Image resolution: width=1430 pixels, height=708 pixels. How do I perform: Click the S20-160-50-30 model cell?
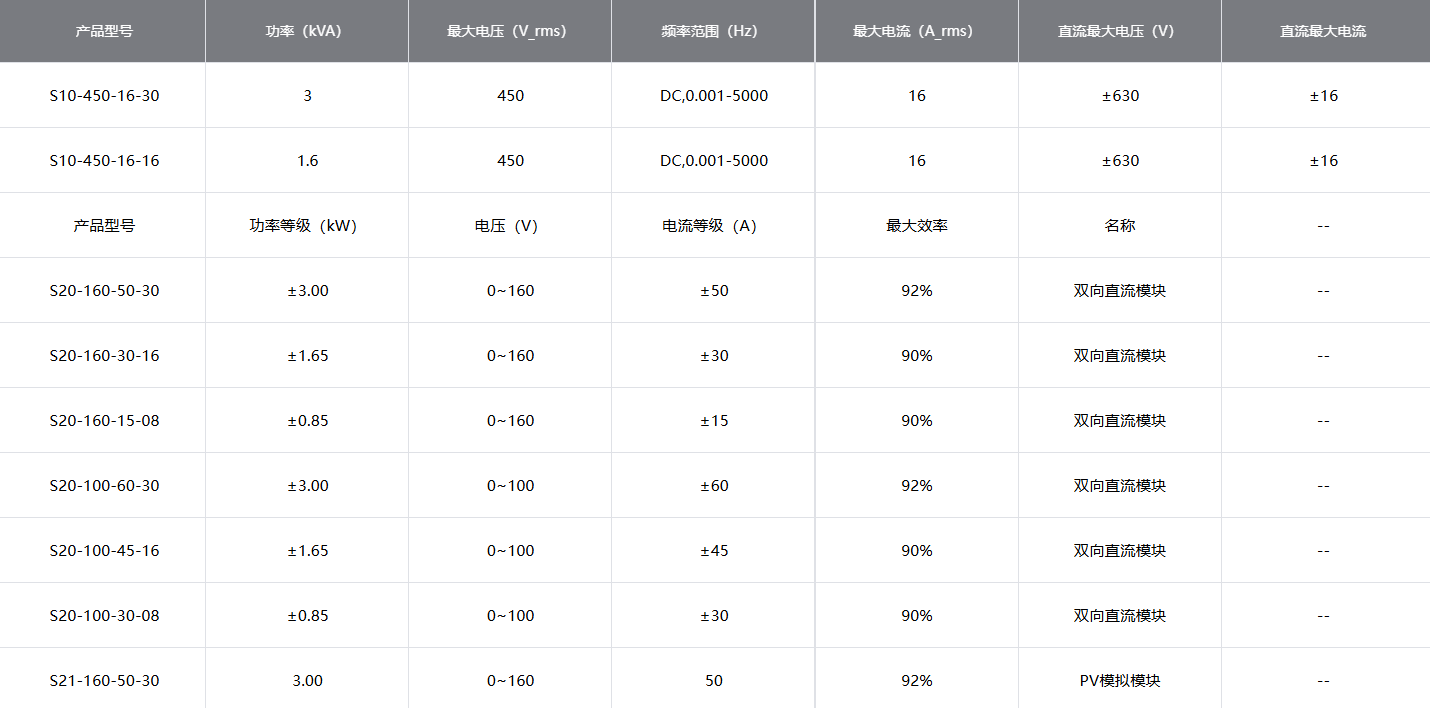(104, 291)
